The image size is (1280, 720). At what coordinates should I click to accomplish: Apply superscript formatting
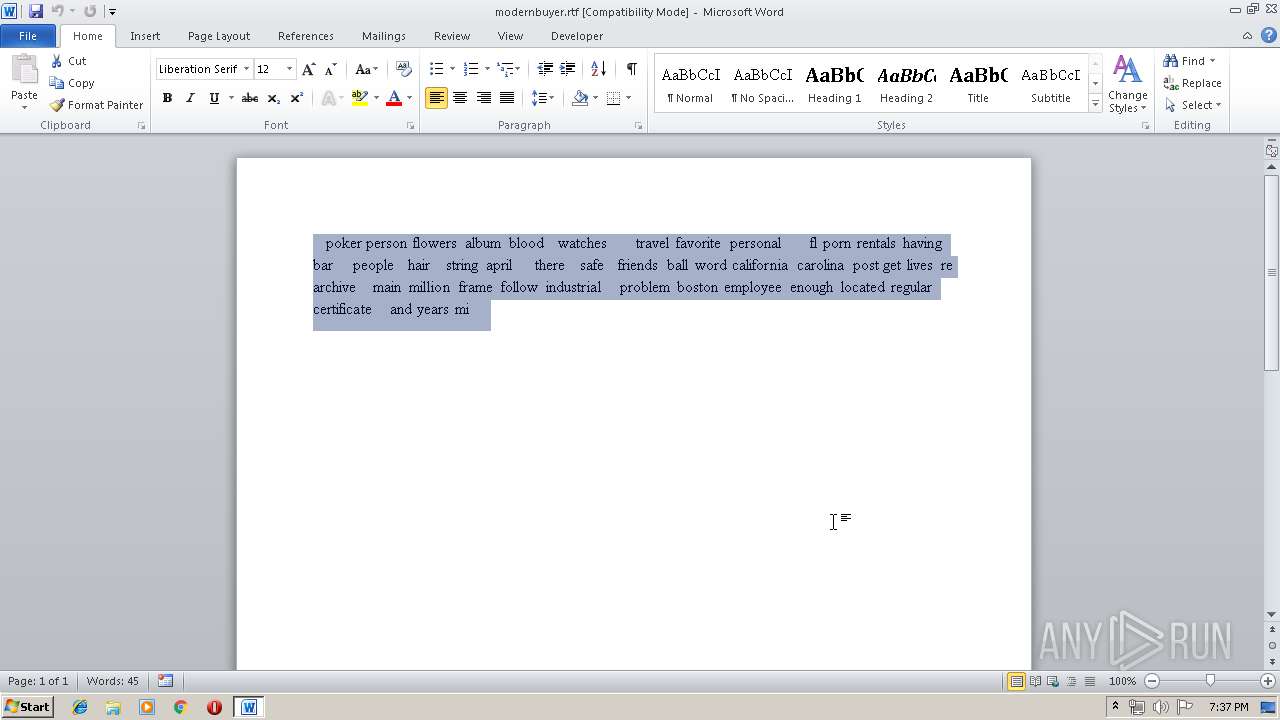[x=296, y=98]
